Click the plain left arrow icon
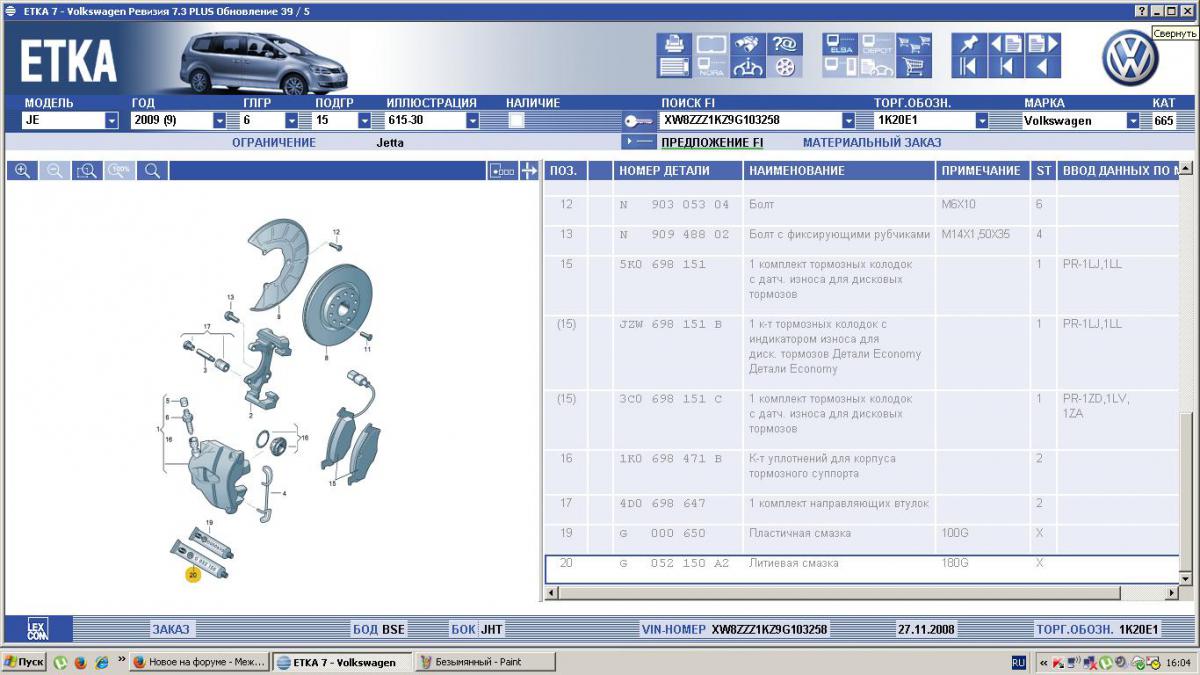Viewport: 1200px width, 675px height. coord(1042,67)
